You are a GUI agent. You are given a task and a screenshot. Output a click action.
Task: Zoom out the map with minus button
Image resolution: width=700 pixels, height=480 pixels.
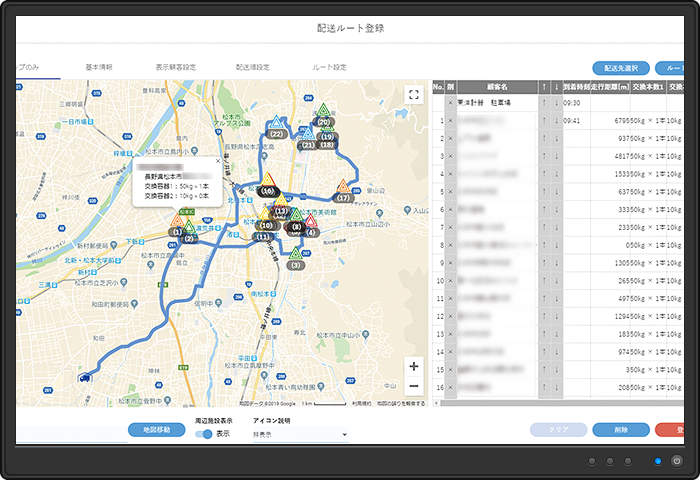coord(414,386)
